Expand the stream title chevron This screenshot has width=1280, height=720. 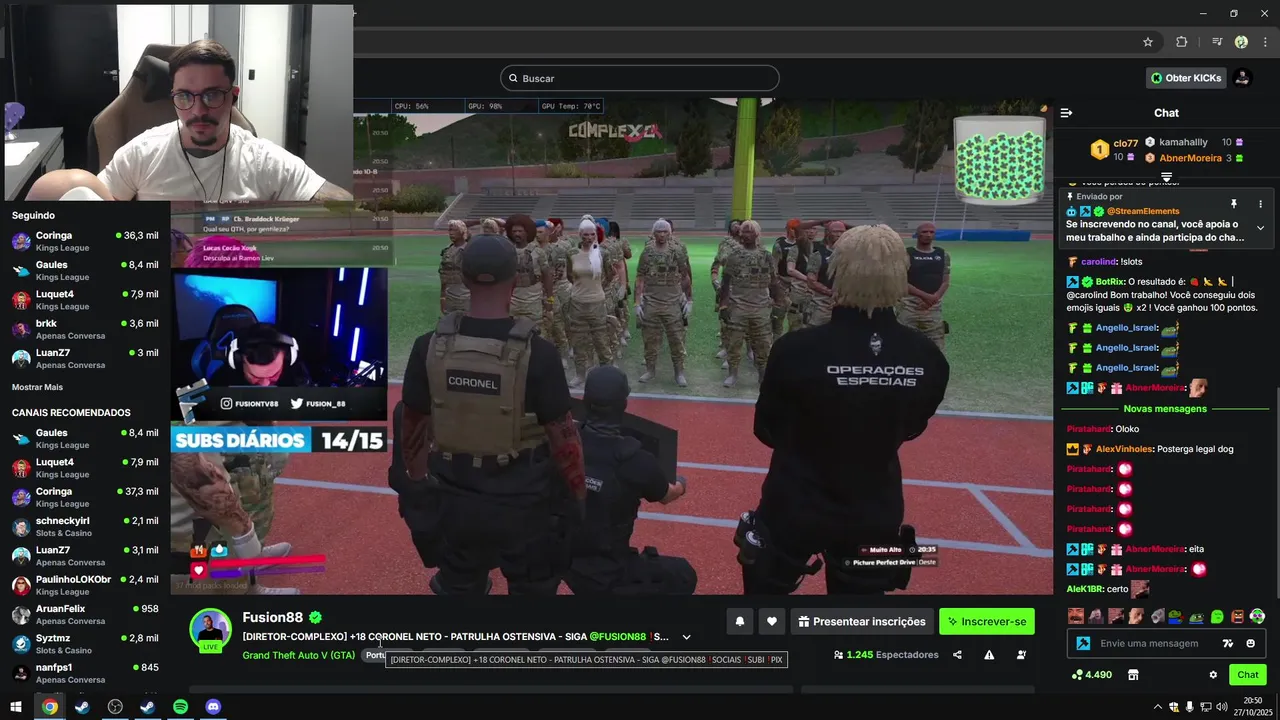click(686, 637)
